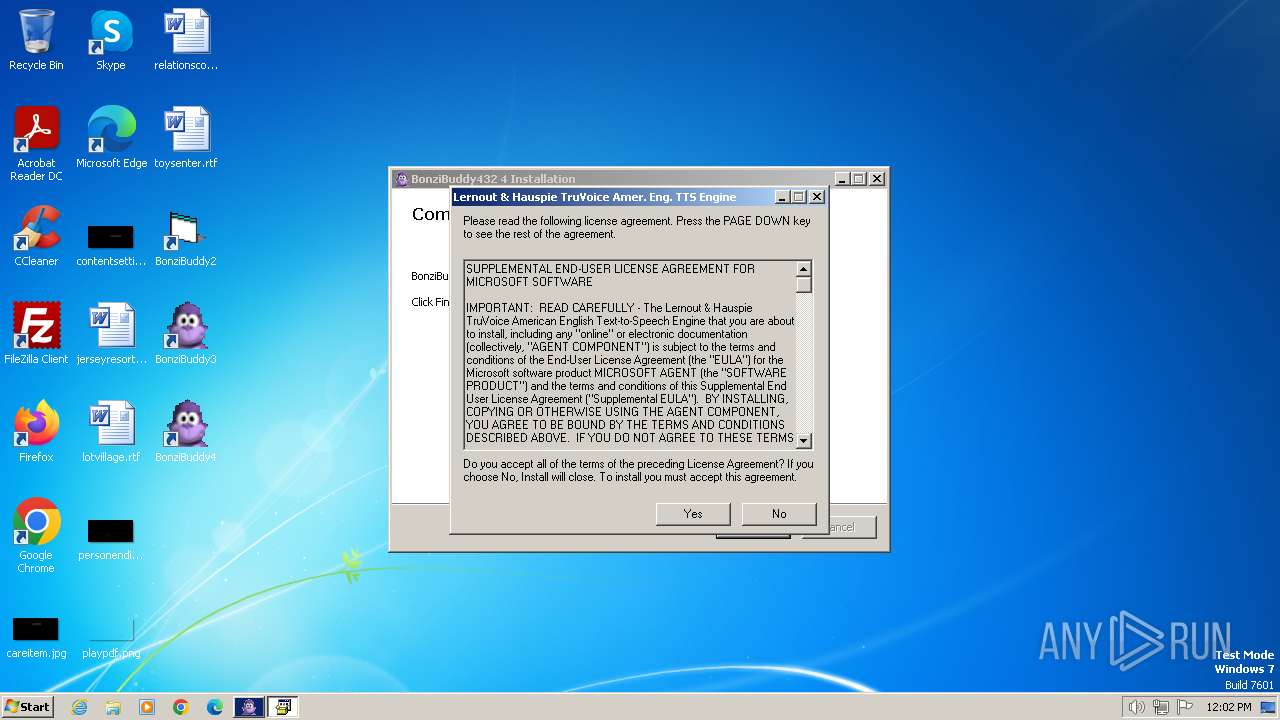Click the volume speaker tray icon
1280x720 pixels.
tap(1137, 707)
